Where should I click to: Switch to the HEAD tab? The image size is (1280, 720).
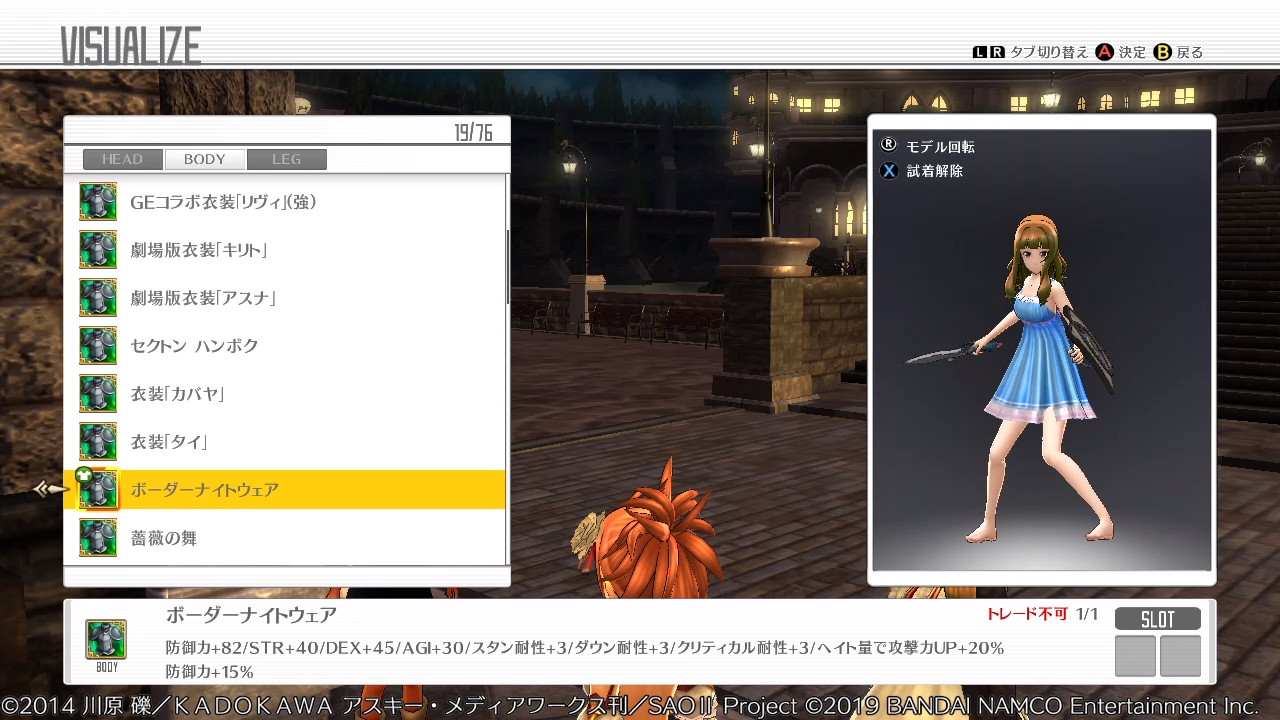(x=122, y=159)
